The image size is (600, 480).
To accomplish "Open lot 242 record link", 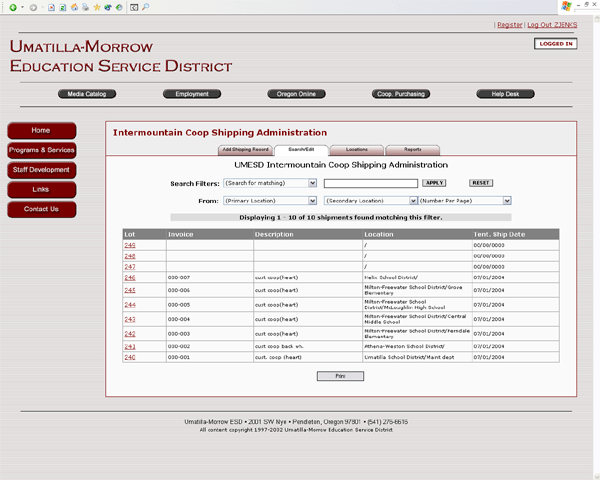I will [x=130, y=334].
